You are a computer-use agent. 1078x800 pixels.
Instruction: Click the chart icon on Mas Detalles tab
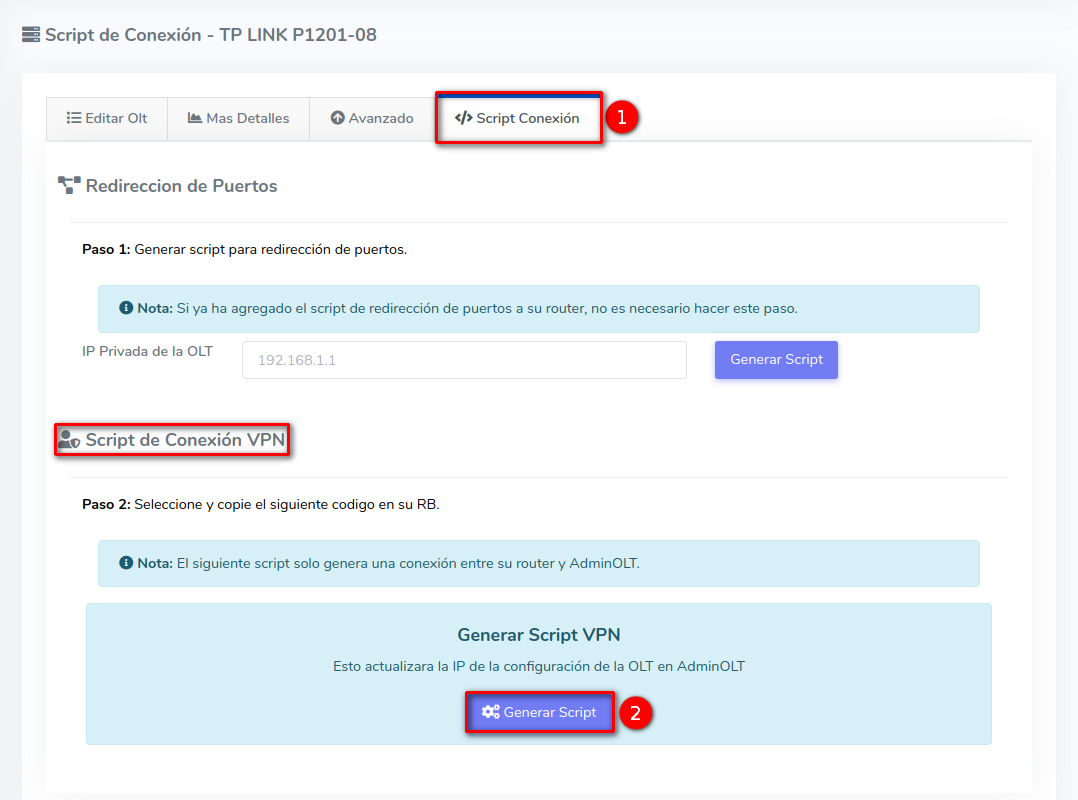pos(195,118)
